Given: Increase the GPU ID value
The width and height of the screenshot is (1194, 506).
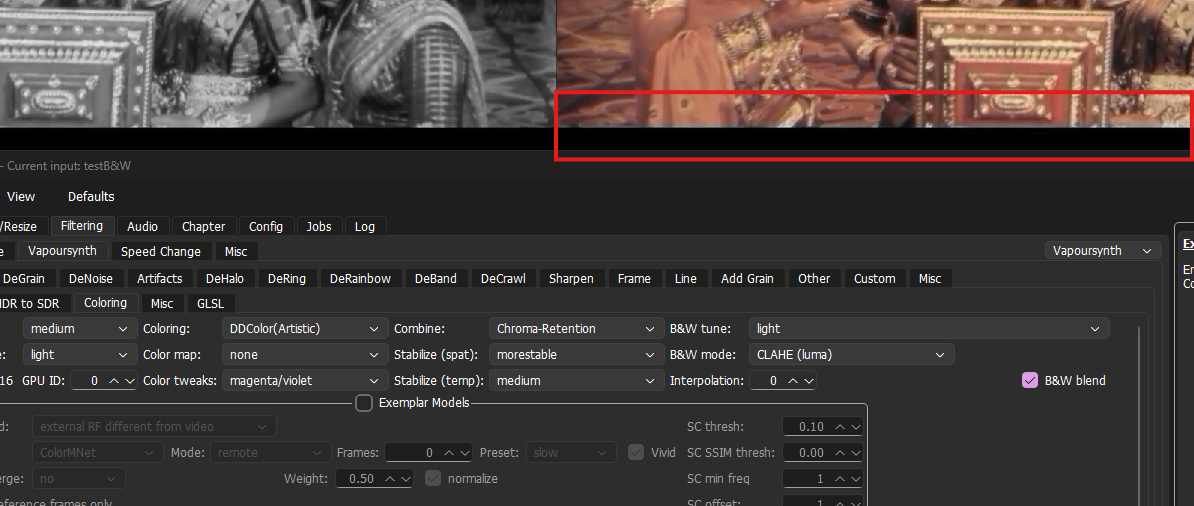Looking at the screenshot, I should (x=114, y=381).
